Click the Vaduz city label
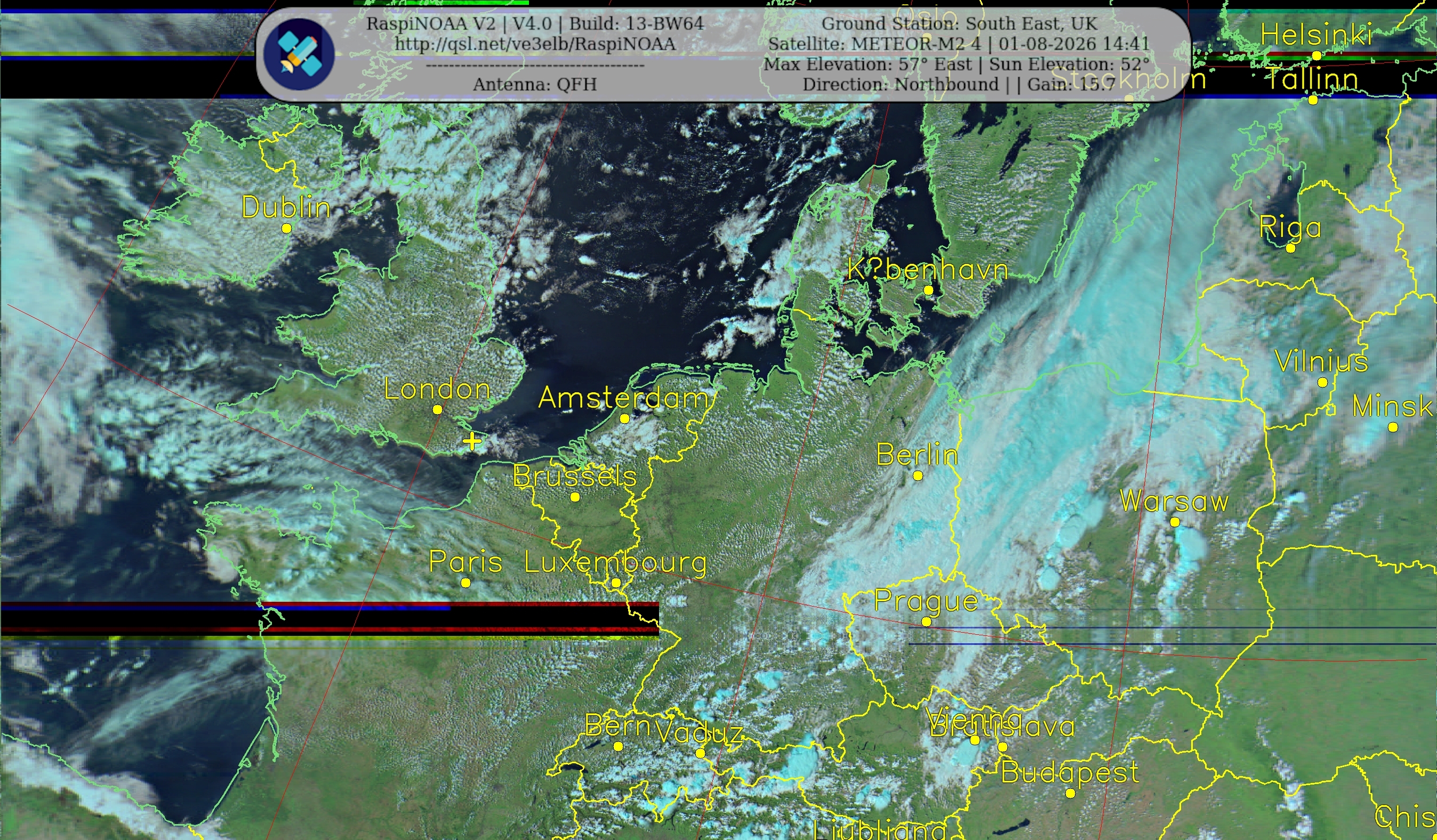 tap(700, 732)
